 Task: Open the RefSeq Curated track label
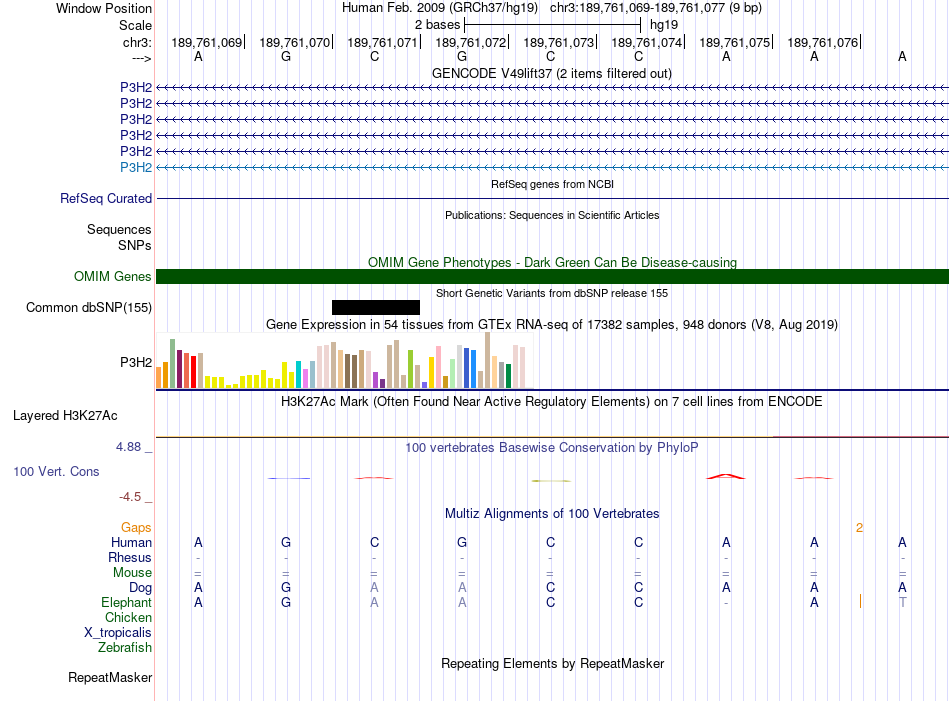(x=106, y=198)
